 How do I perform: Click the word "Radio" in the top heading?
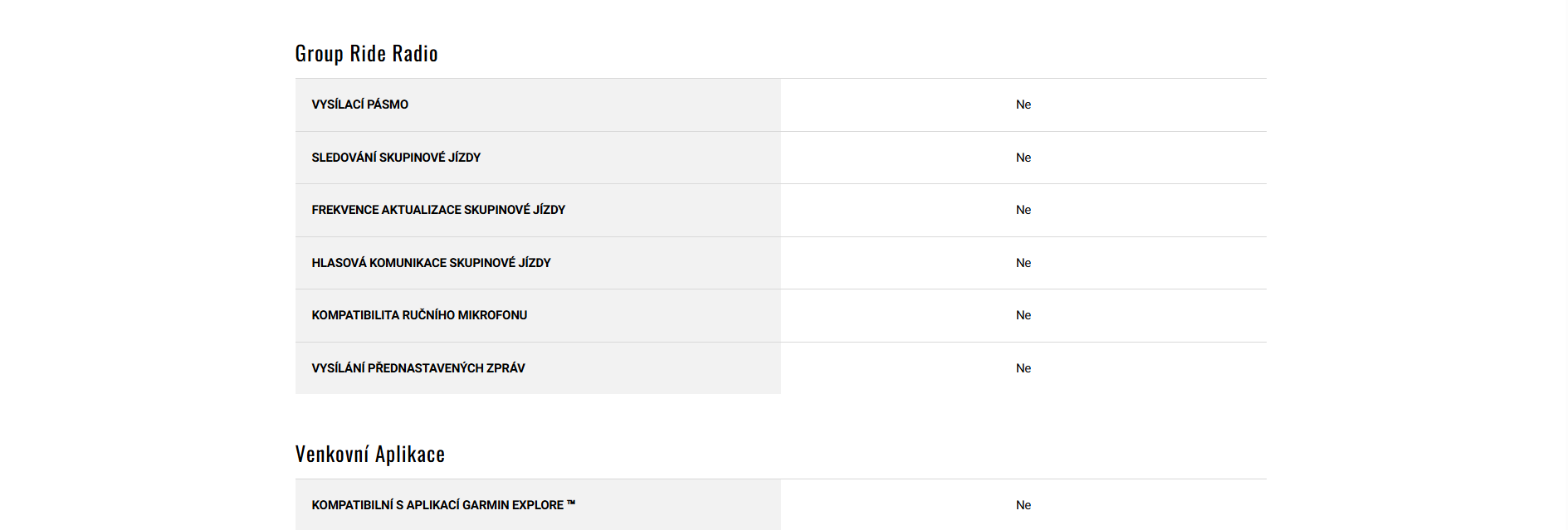tap(415, 54)
